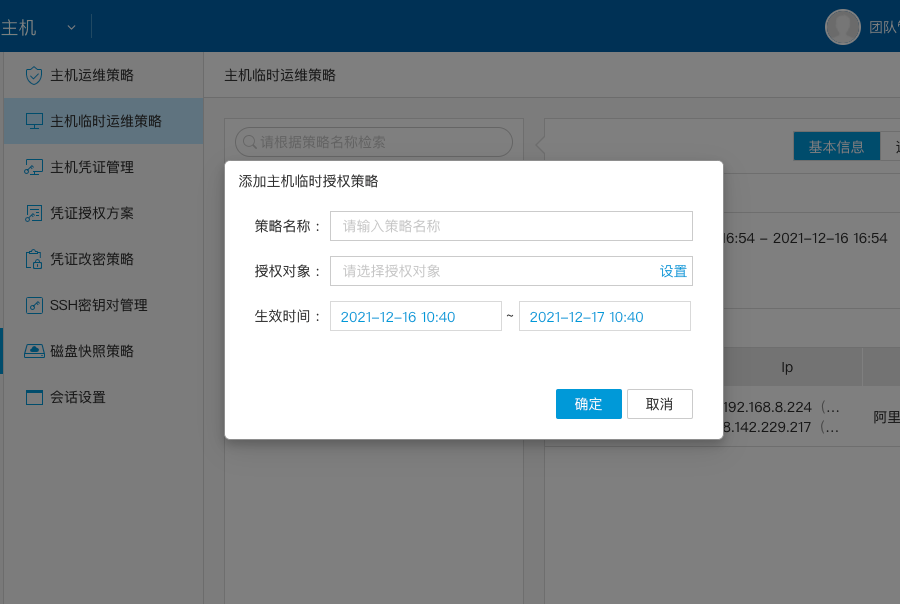The width and height of the screenshot is (900, 604).
Task: Click the 主机凭证管理 sidebar icon
Action: coord(34,167)
